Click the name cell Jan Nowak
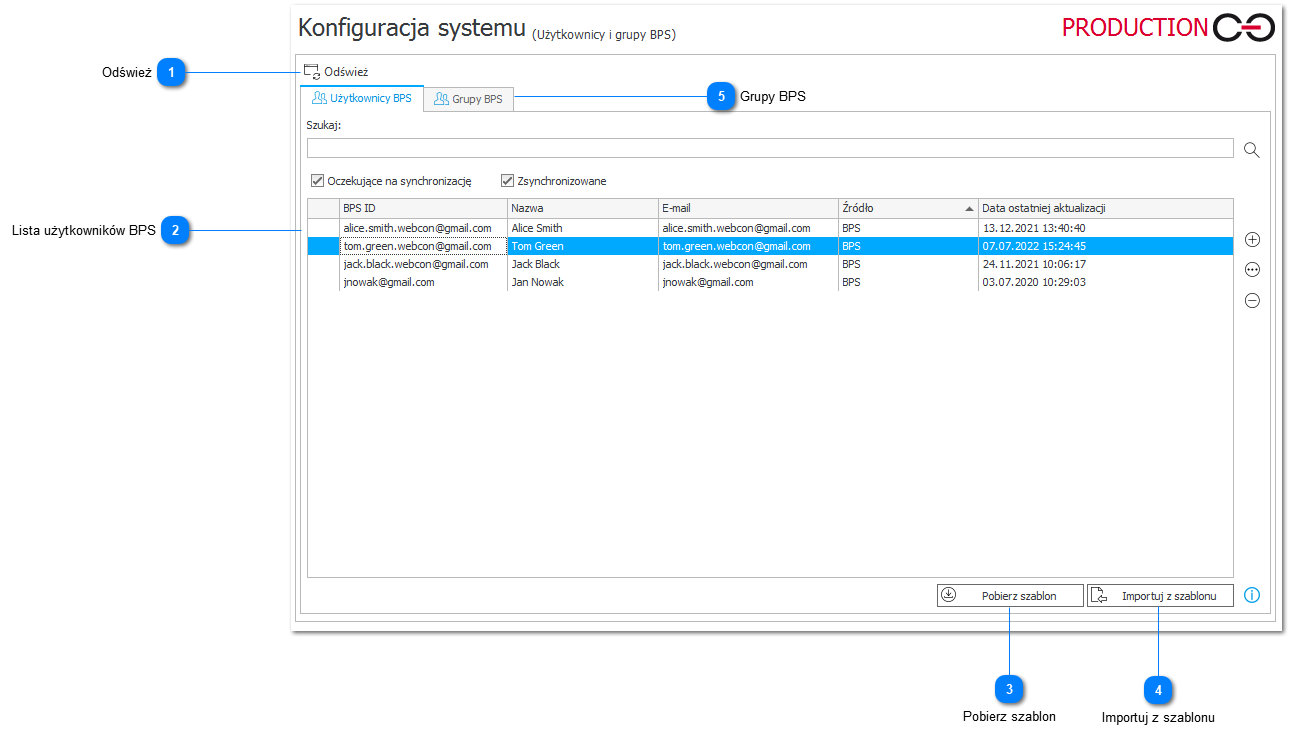 click(582, 282)
